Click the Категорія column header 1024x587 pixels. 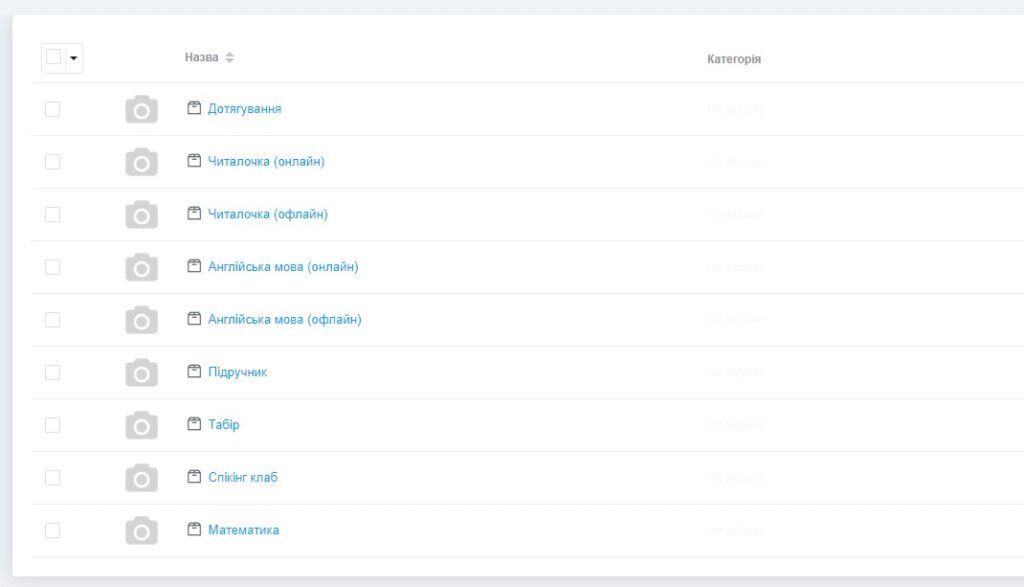[733, 59]
